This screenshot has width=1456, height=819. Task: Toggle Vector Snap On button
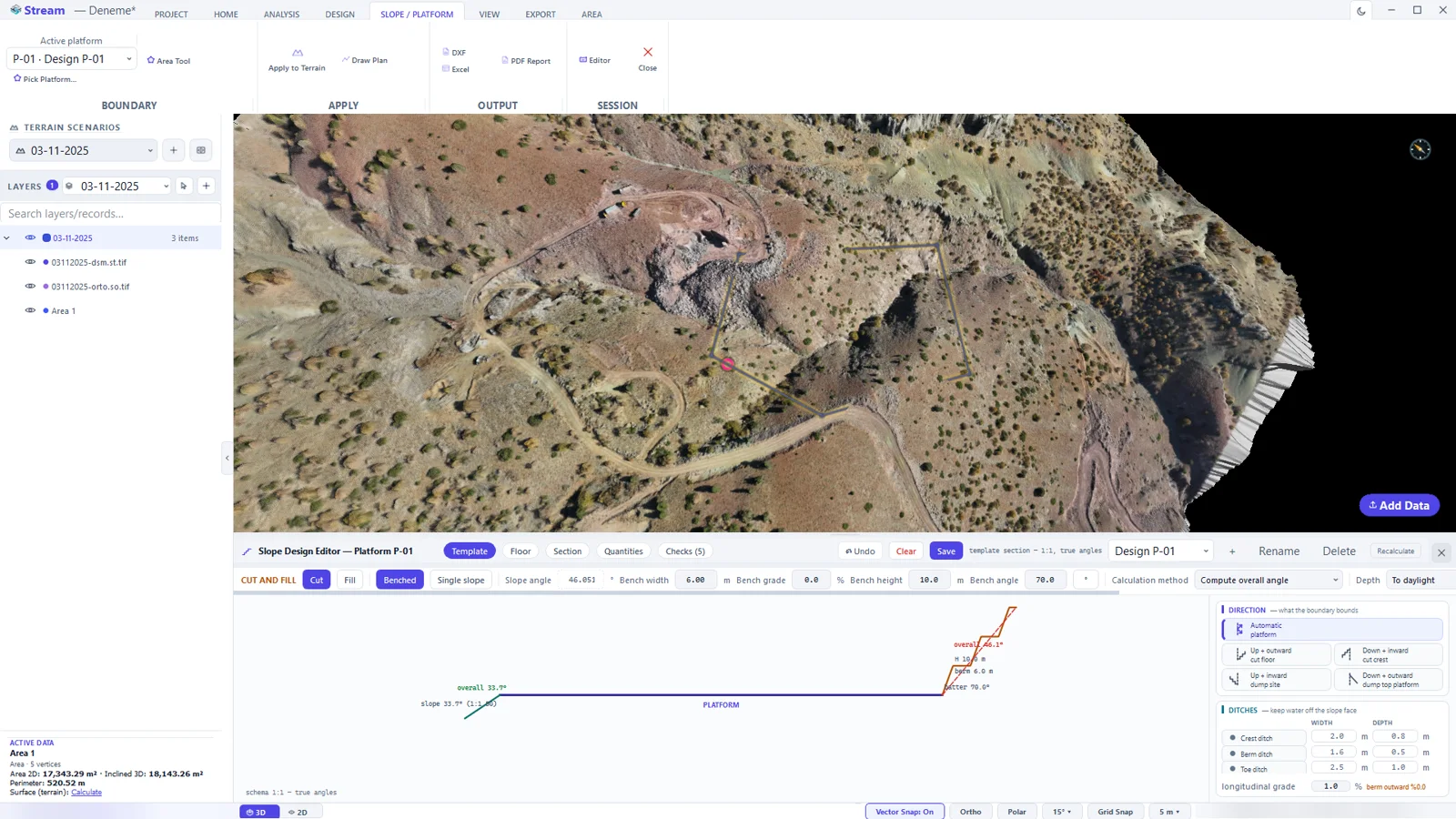click(x=905, y=812)
